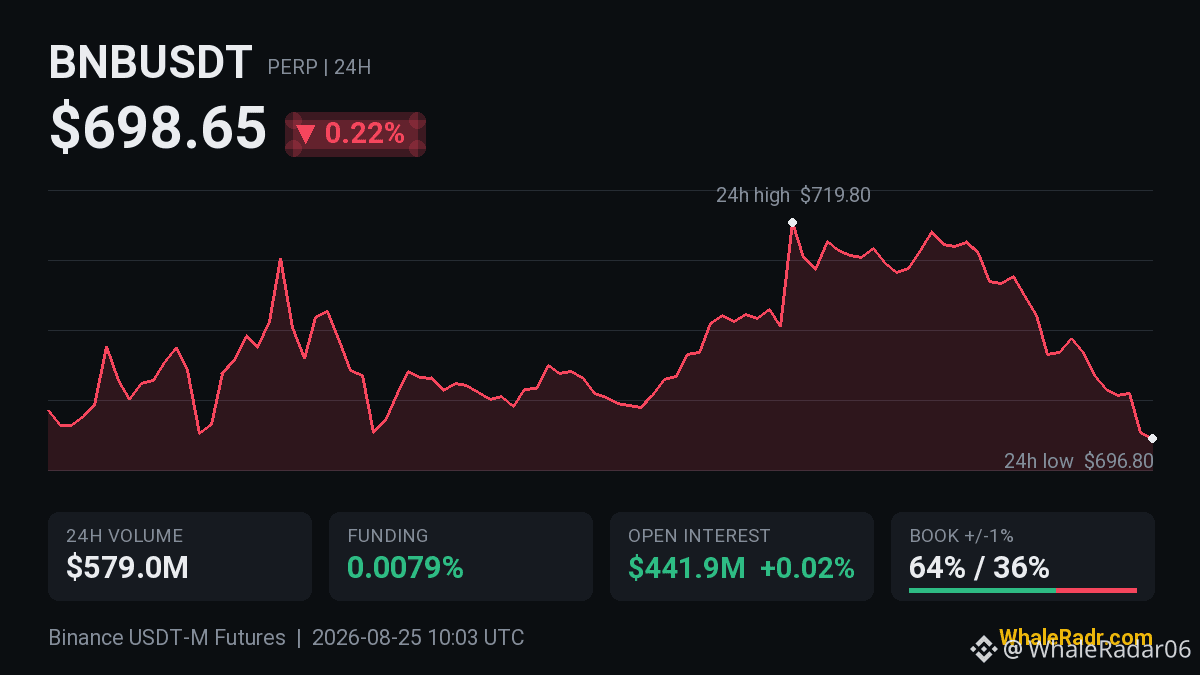
Task: Click the +0.02% open interest change
Action: (807, 569)
